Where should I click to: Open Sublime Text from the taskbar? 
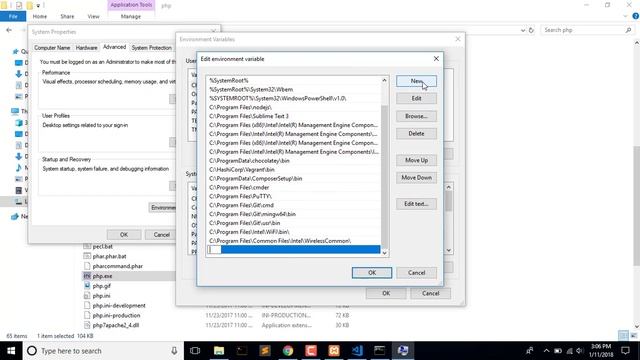click(x=265, y=351)
